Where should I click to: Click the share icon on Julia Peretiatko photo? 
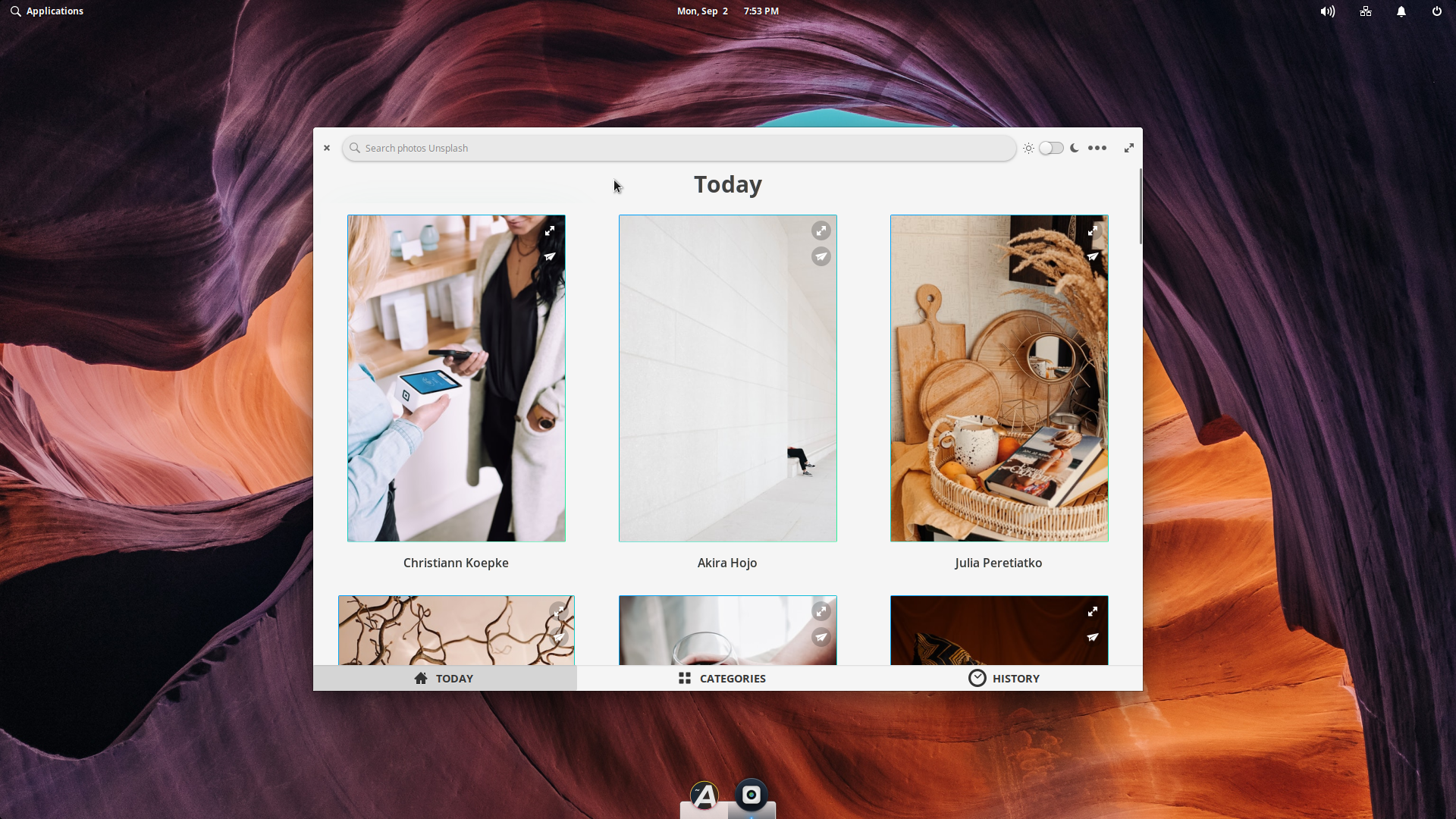coord(1092,256)
